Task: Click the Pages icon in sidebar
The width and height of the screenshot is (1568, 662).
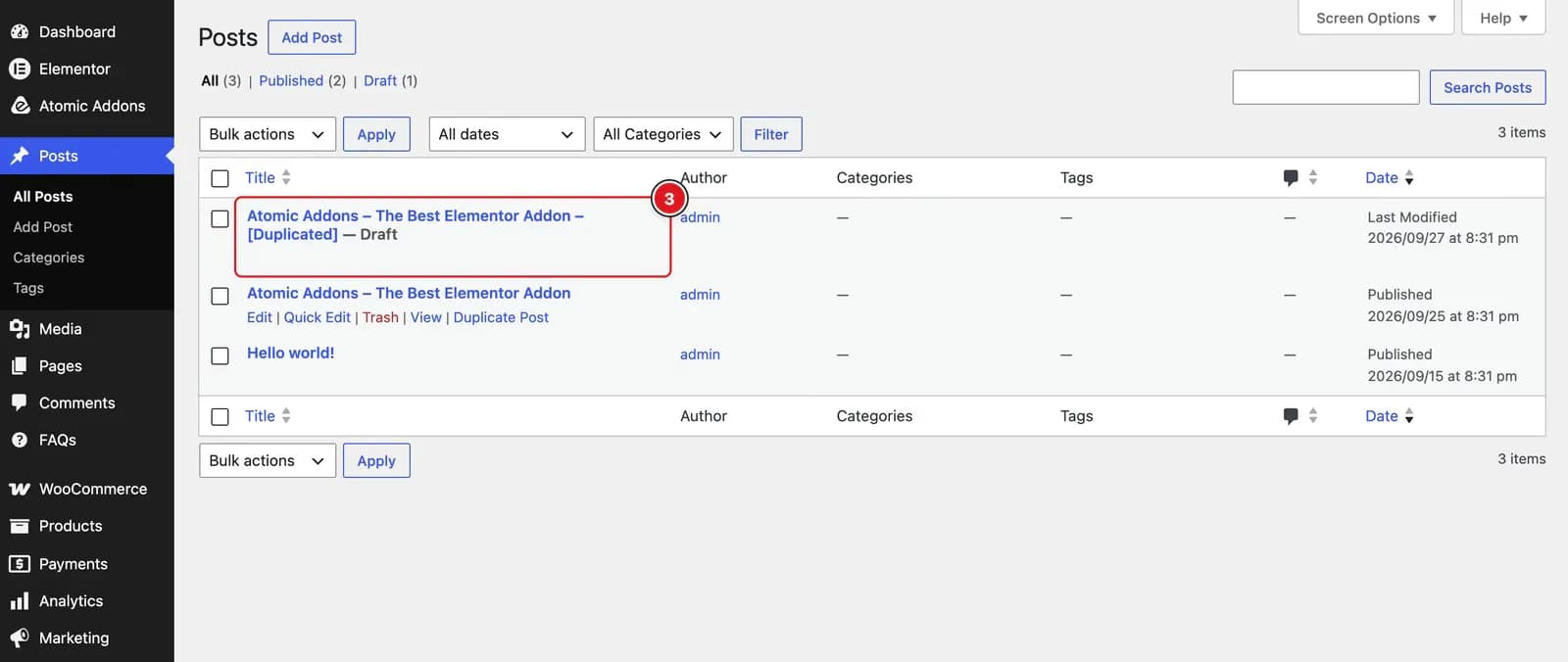Action: pos(20,365)
